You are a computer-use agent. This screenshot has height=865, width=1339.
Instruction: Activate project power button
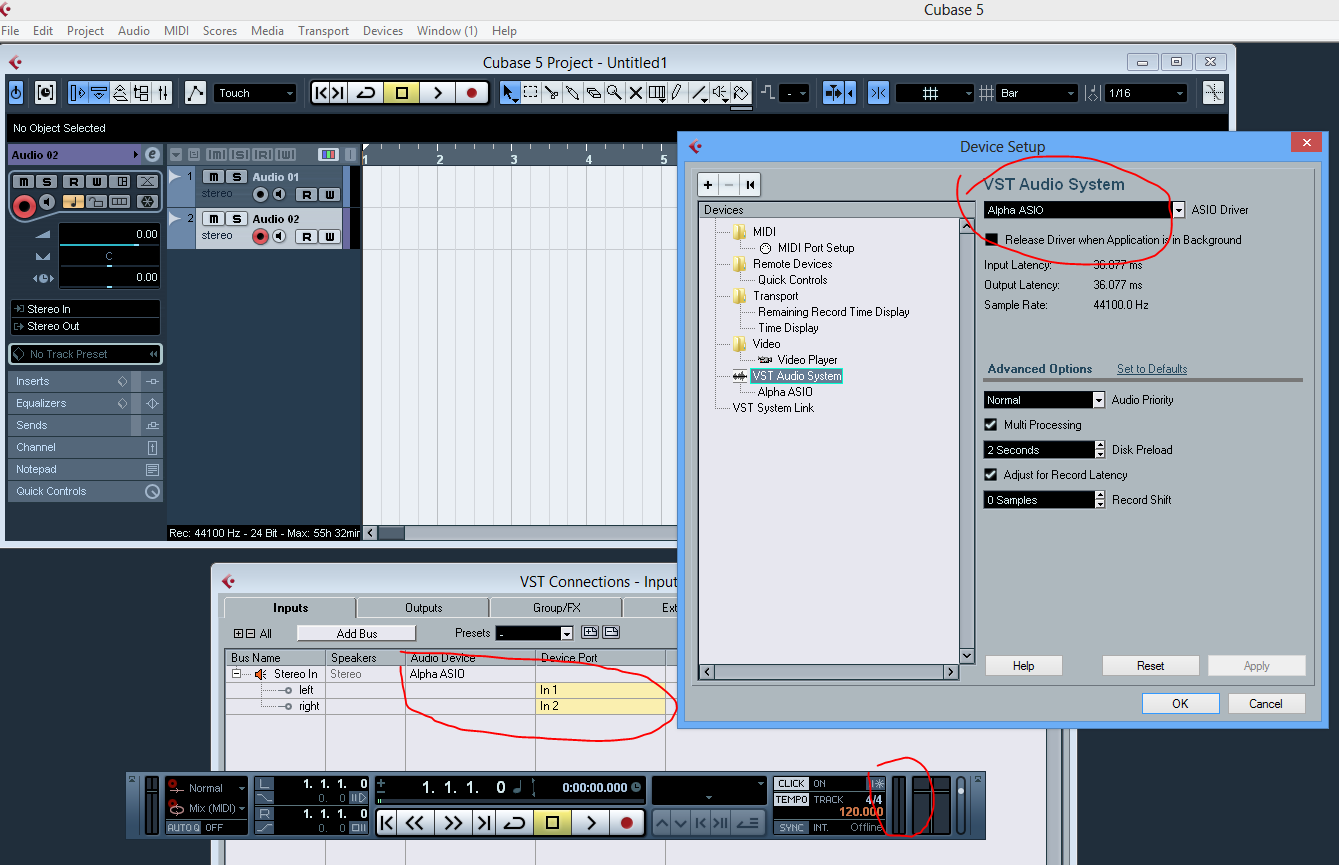(16, 93)
